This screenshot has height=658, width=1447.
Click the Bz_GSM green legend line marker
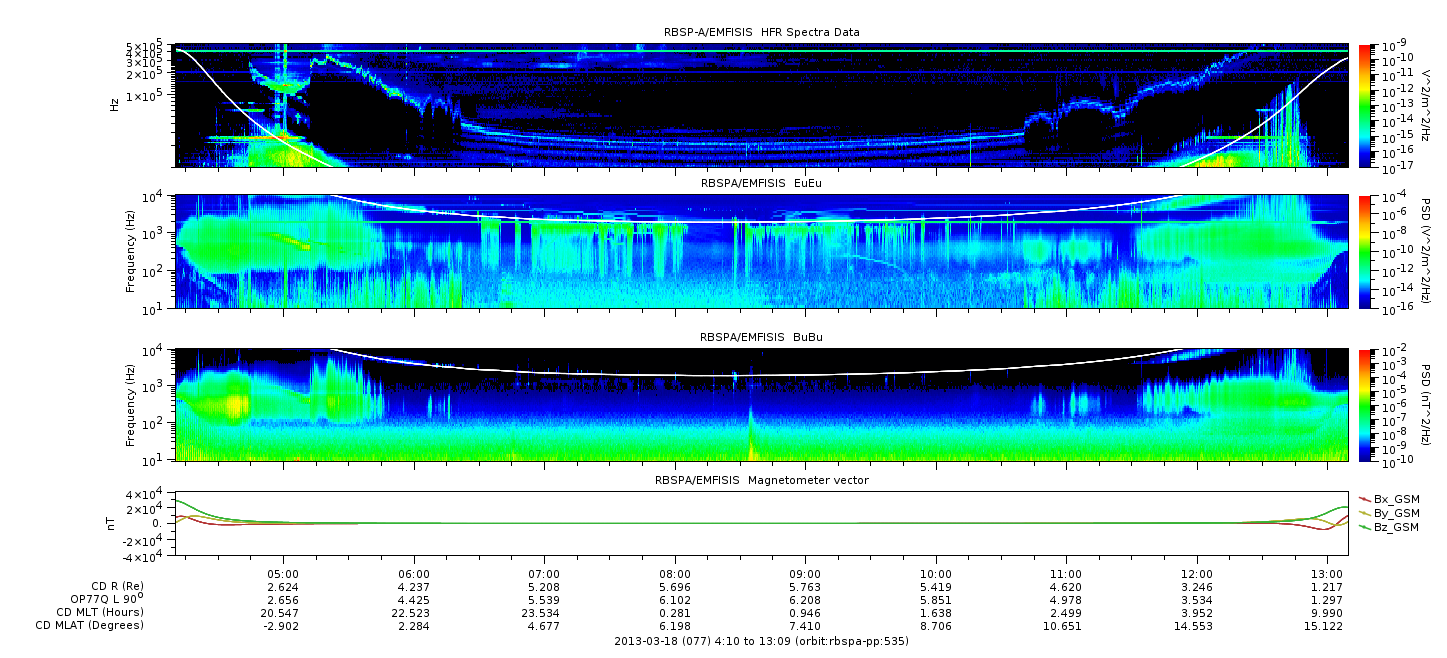click(x=1366, y=527)
